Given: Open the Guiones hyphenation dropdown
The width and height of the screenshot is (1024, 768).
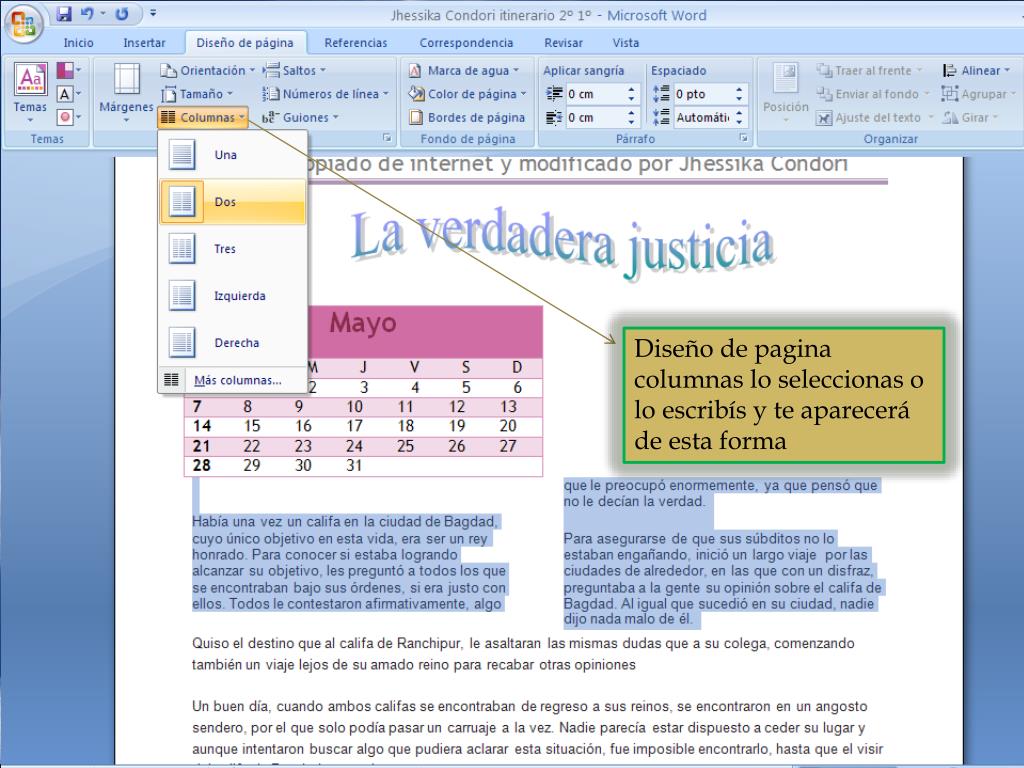Looking at the screenshot, I should click(x=300, y=118).
